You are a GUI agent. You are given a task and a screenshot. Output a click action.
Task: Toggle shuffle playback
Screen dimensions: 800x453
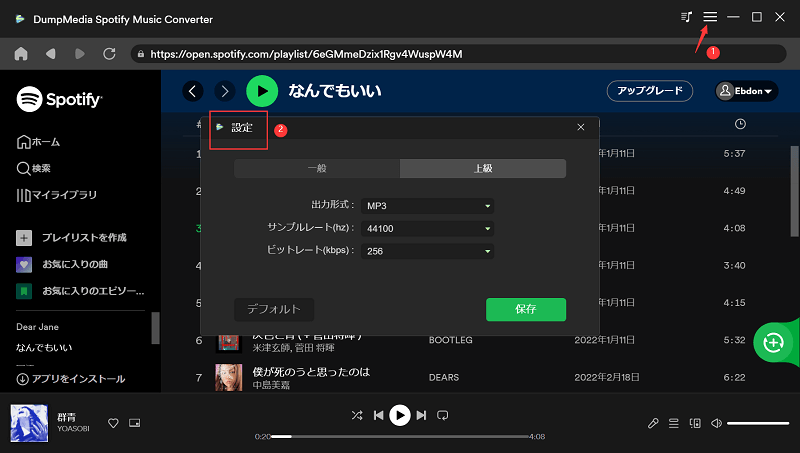click(357, 415)
